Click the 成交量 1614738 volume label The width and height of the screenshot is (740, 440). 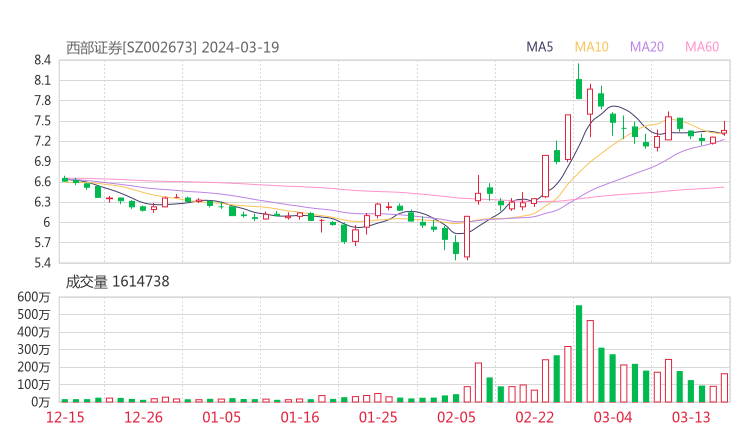[x=117, y=282]
